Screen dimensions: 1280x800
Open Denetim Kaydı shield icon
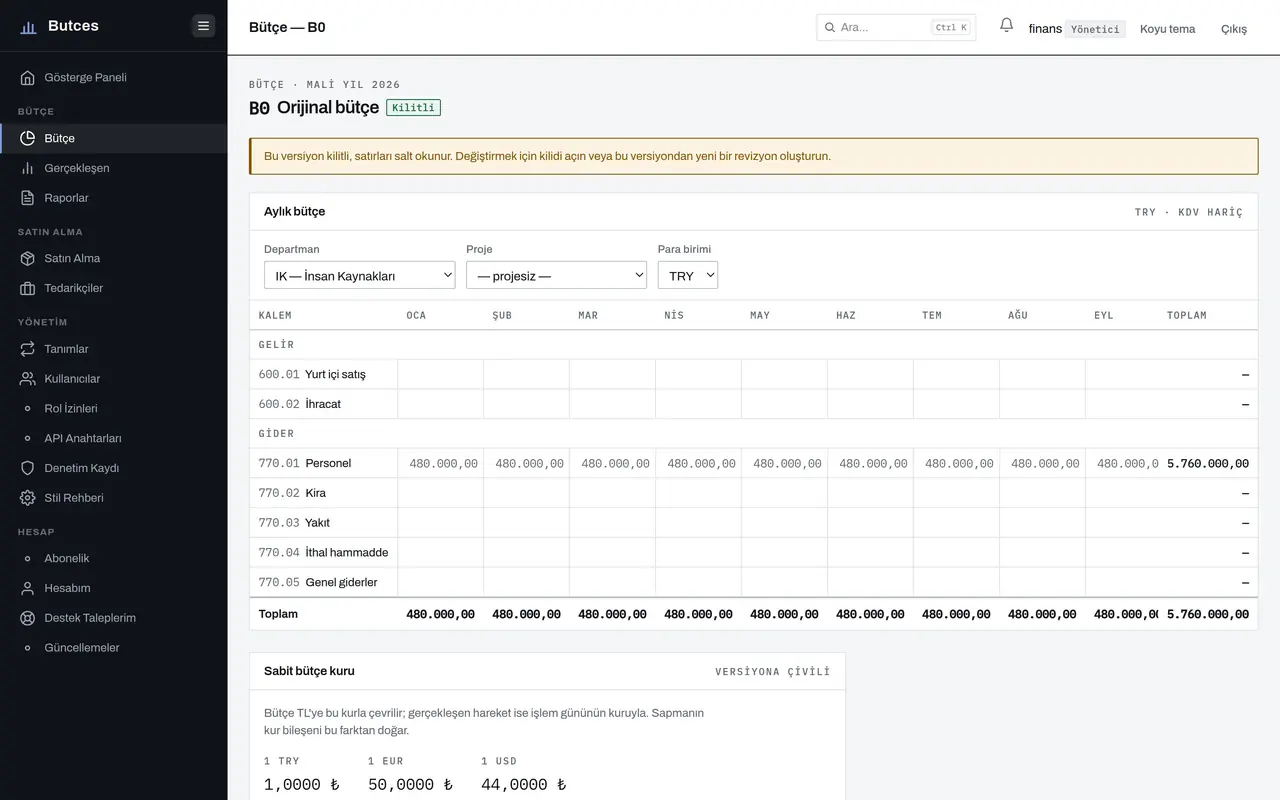[x=27, y=468]
